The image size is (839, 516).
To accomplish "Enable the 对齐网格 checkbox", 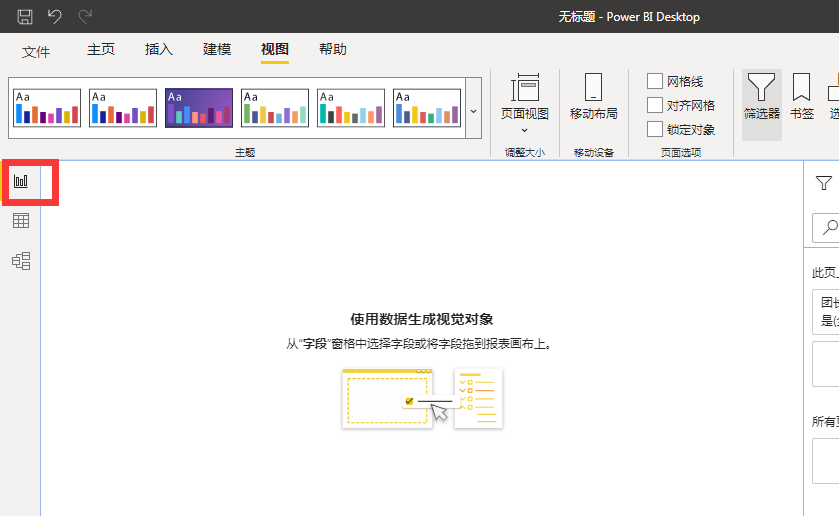I will tap(655, 105).
